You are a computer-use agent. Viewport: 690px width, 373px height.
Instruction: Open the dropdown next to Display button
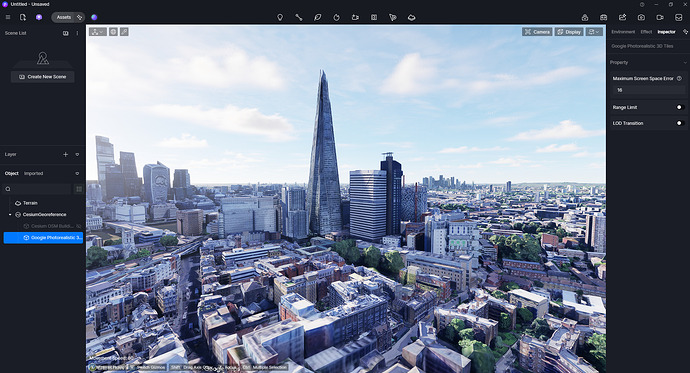(594, 32)
